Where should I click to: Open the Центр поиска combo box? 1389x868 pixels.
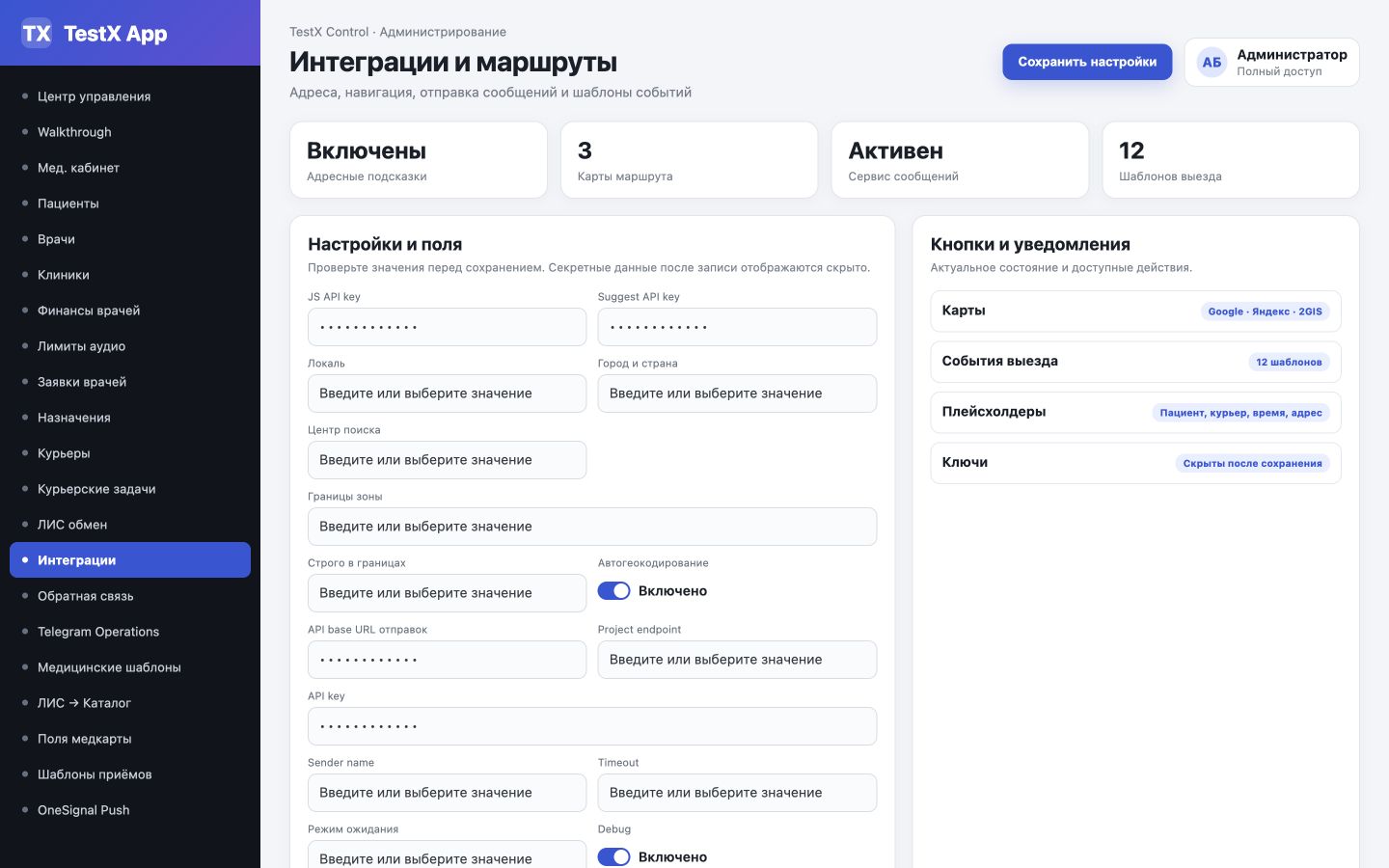(x=447, y=460)
